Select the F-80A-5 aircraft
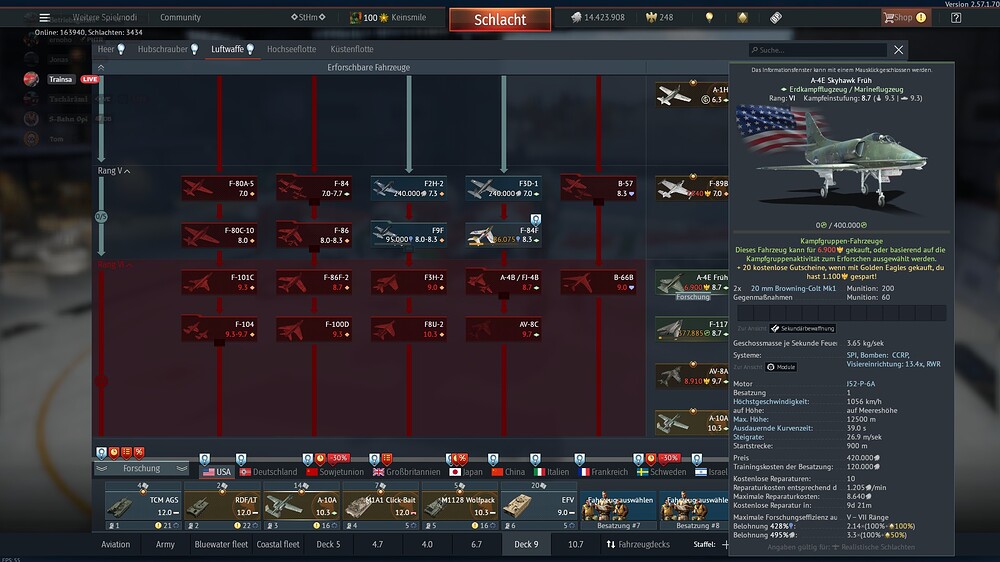1000x562 pixels. coord(219,188)
